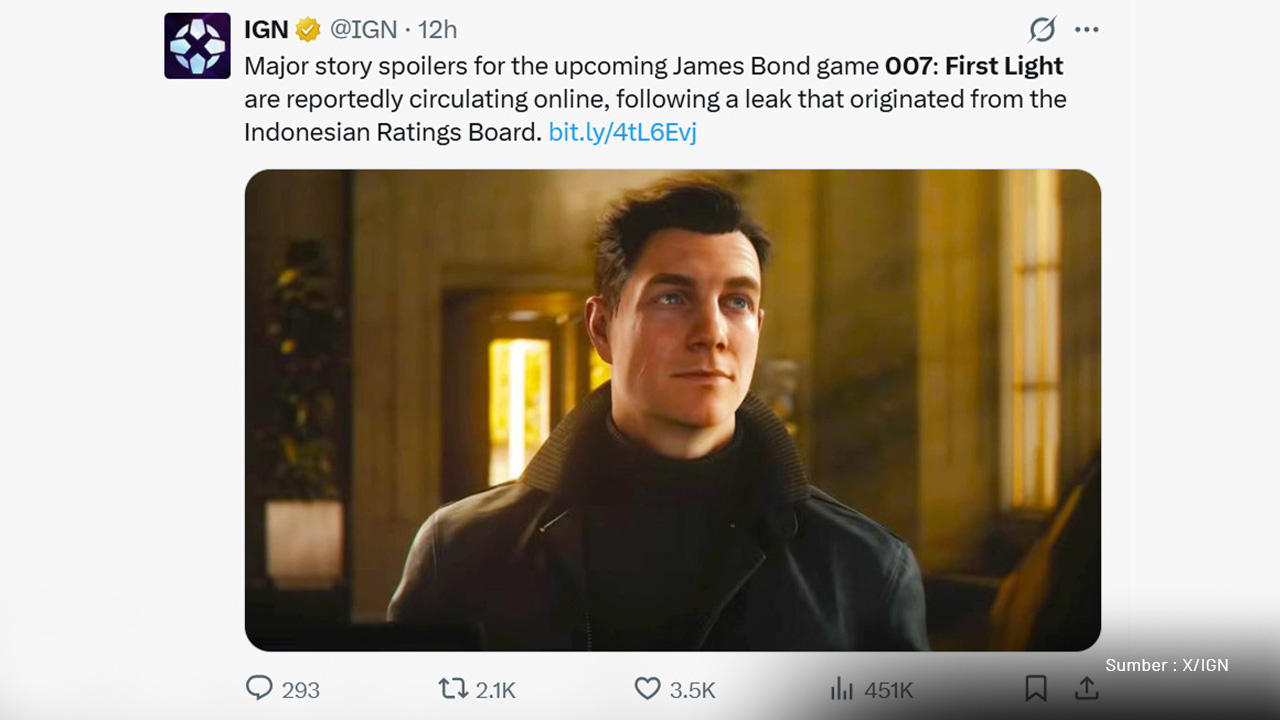Click the gold verified badge beside IGN

308,30
